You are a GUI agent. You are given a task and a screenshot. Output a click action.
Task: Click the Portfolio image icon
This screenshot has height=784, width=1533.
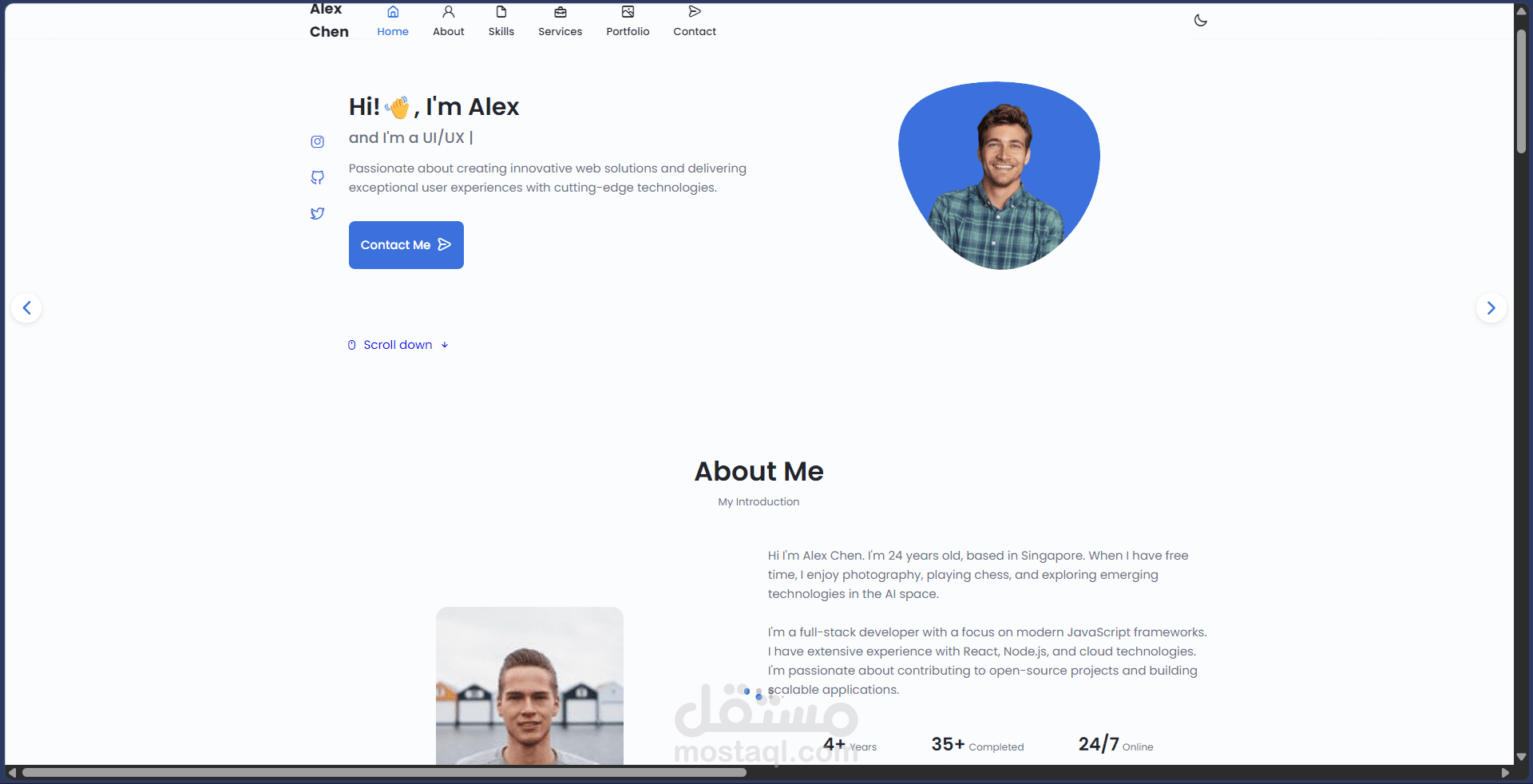click(x=628, y=12)
